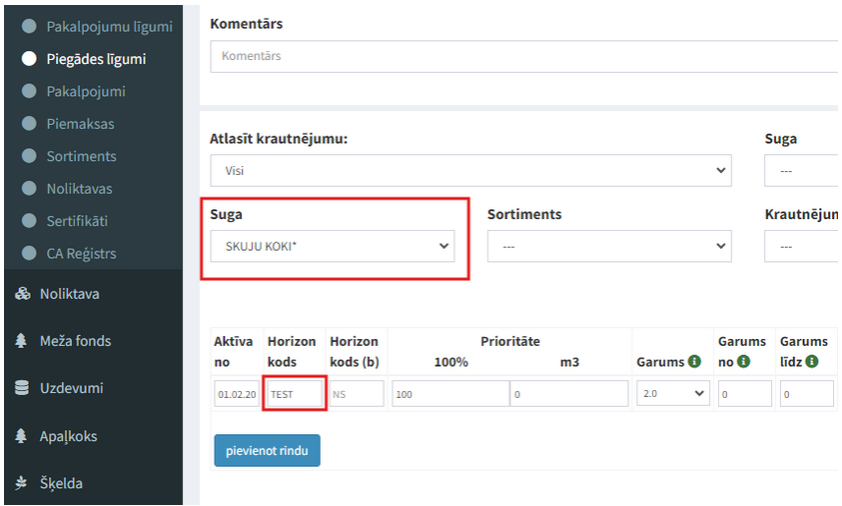The width and height of the screenshot is (842, 506).
Task: Click the pievienot rindu button
Action: (267, 450)
